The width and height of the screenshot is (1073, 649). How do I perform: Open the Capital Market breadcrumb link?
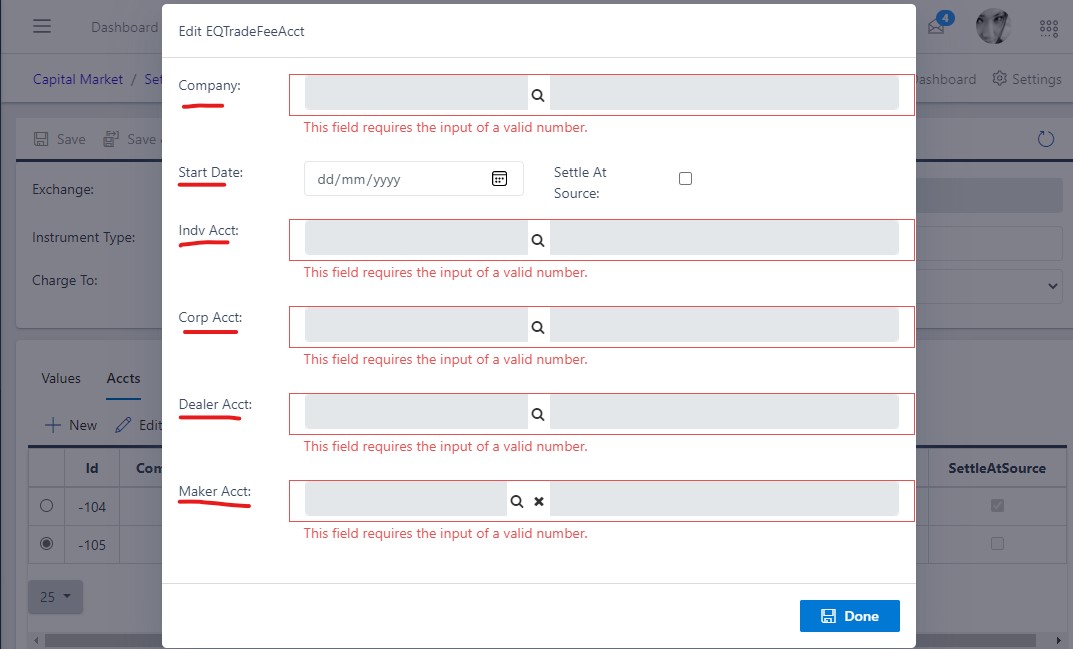point(78,79)
